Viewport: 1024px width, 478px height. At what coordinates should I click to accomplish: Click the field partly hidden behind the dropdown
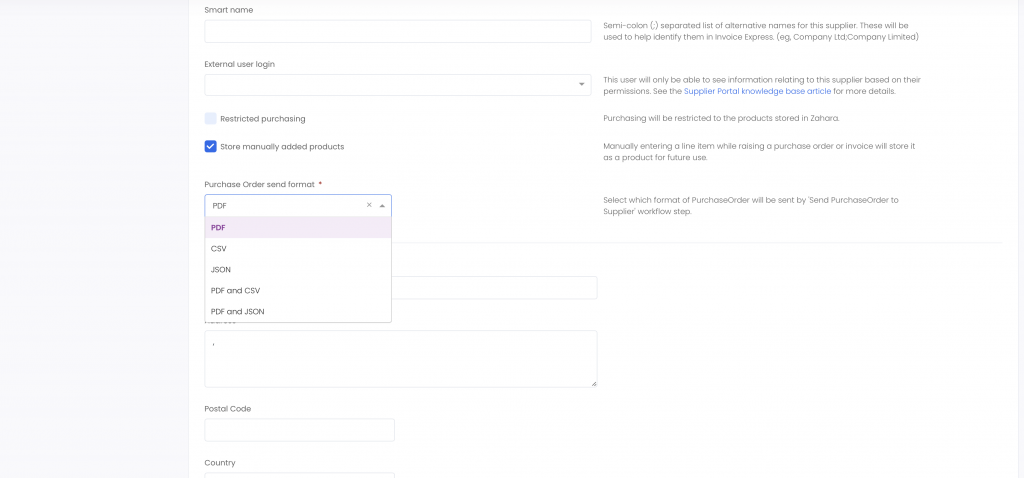(x=494, y=288)
